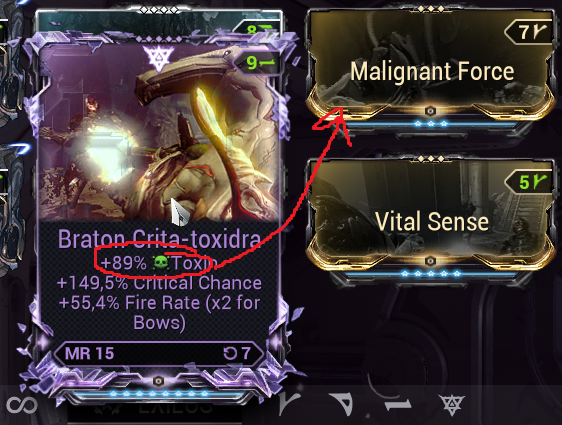Click the infinity symbol in the bottom bar
562x425 pixels.
tap(22, 405)
